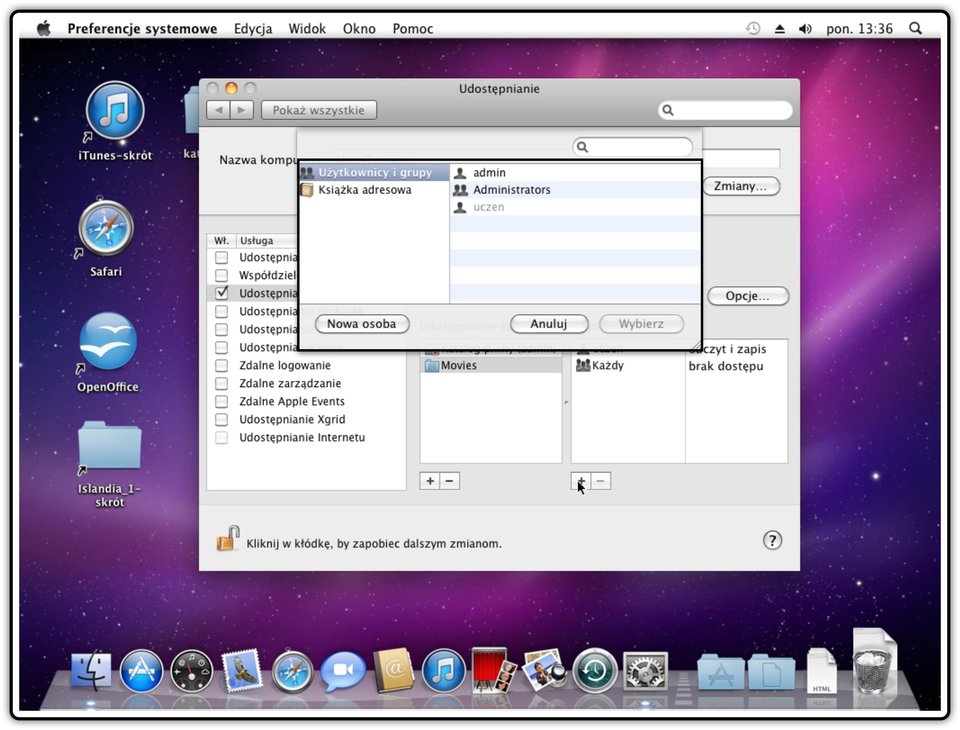
Task: Enable Zdalne zarządzanie checkbox
Action: [x=221, y=383]
